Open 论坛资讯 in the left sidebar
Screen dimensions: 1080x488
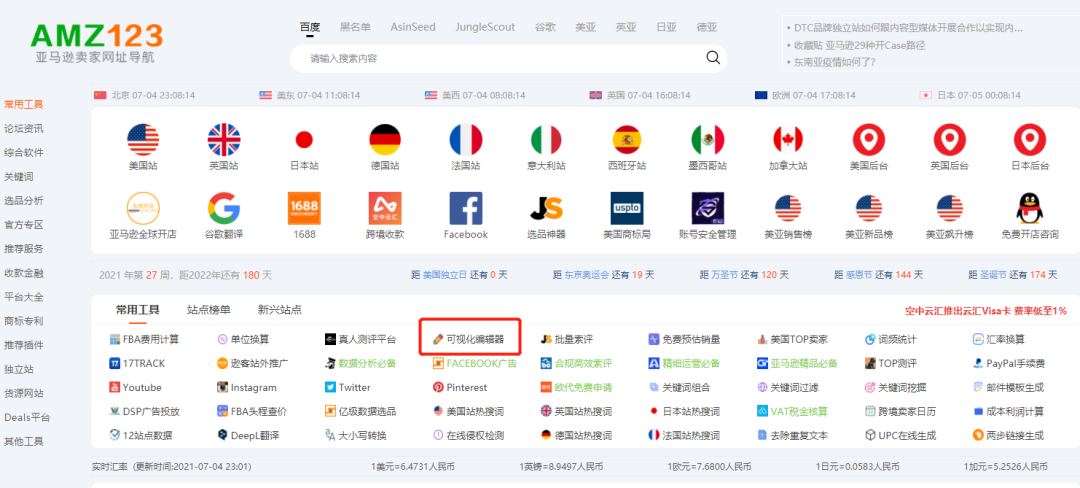pyautogui.click(x=23, y=129)
